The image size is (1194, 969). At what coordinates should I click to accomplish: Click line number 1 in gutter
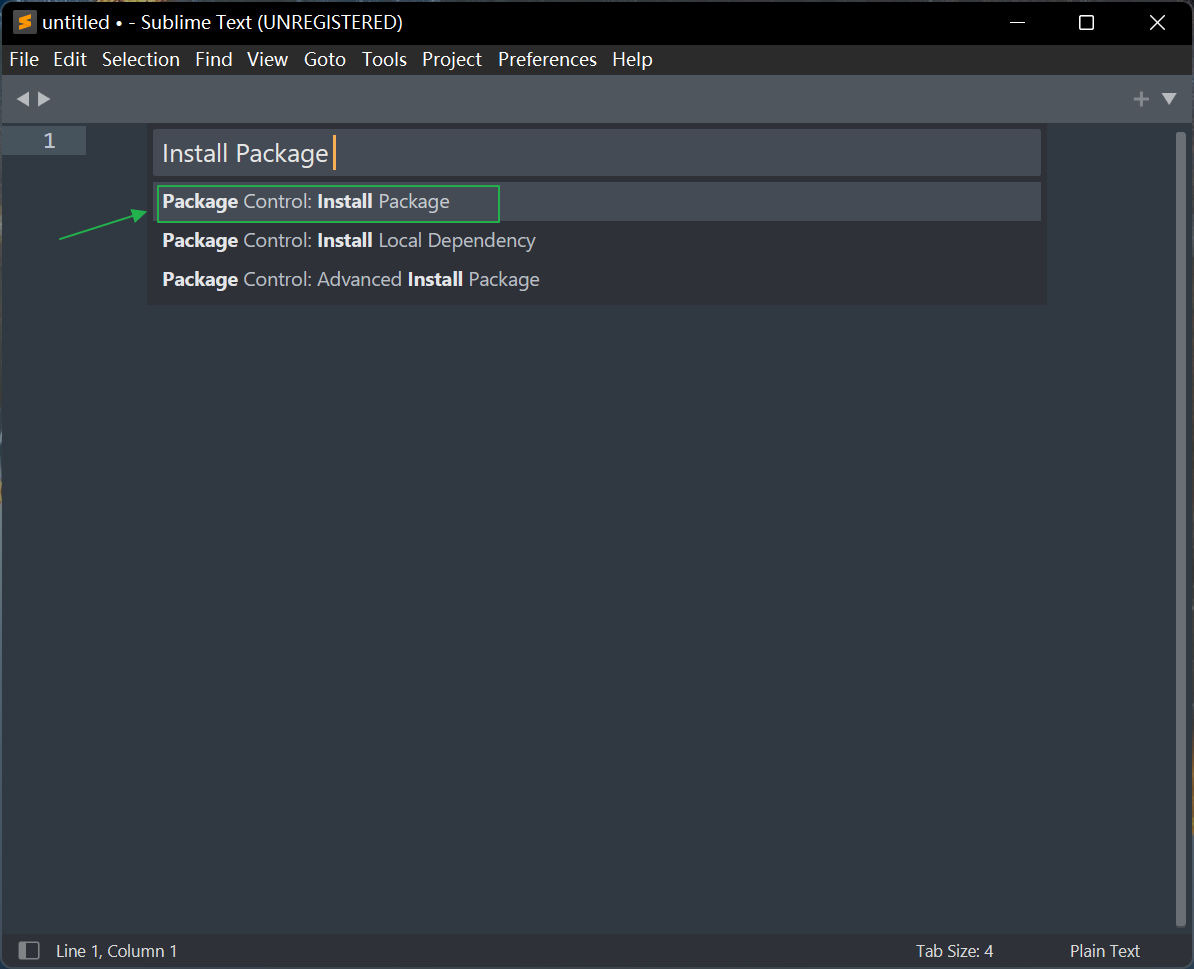pos(49,141)
